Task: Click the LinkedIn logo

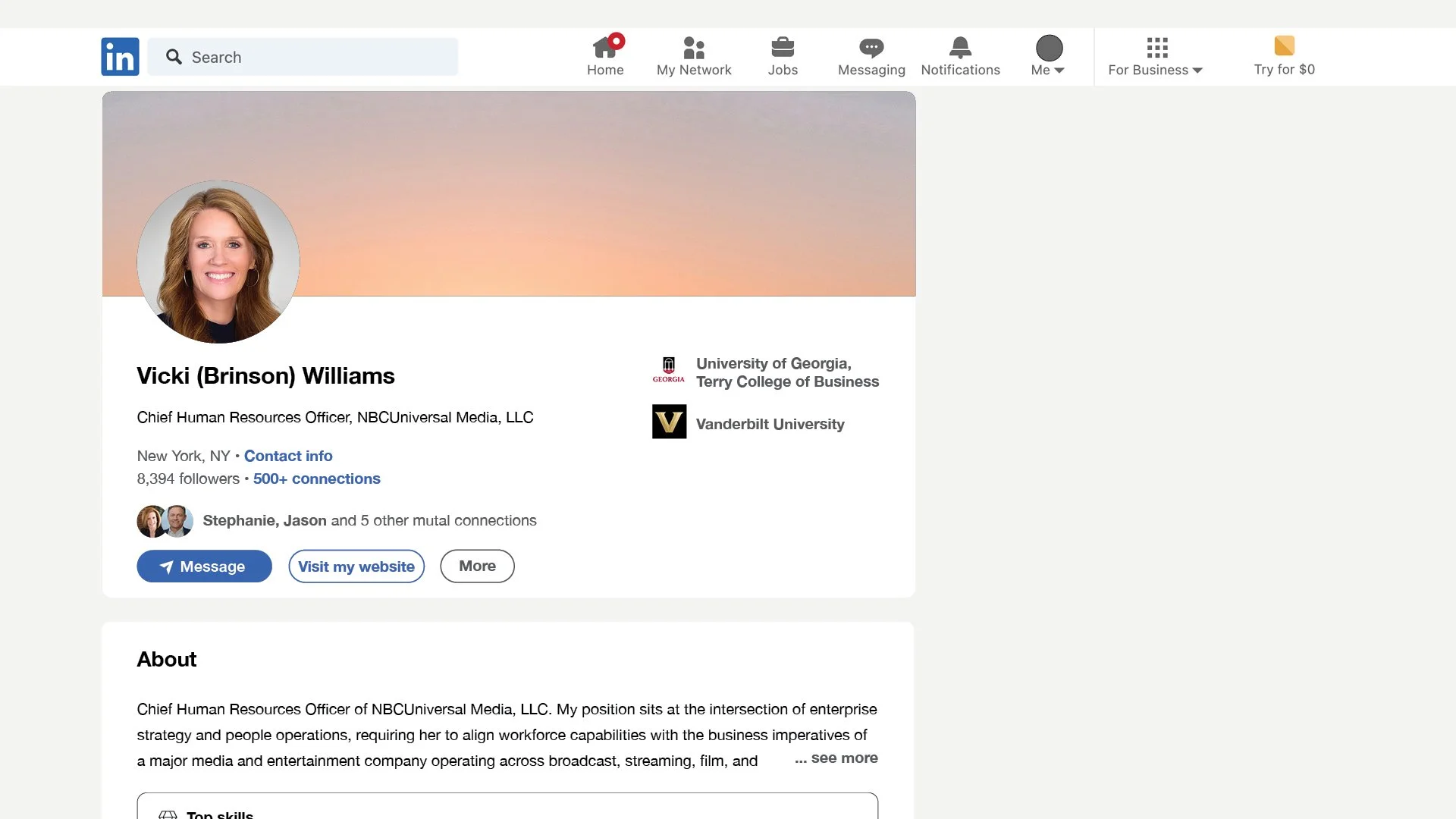Action: 120,57
